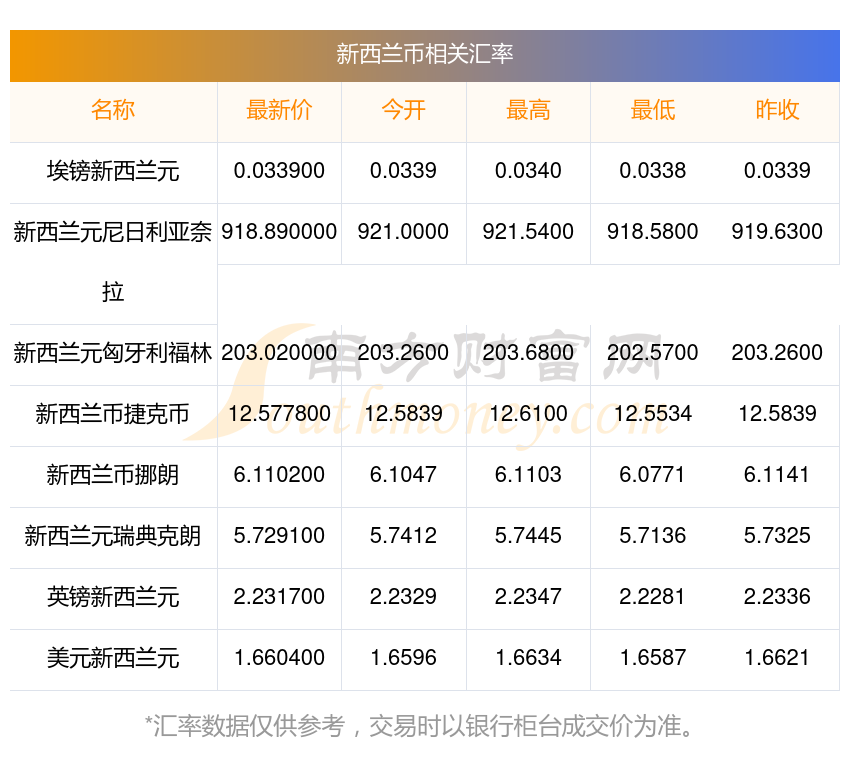
Task: Select the high value 203.6800
Action: (528, 352)
